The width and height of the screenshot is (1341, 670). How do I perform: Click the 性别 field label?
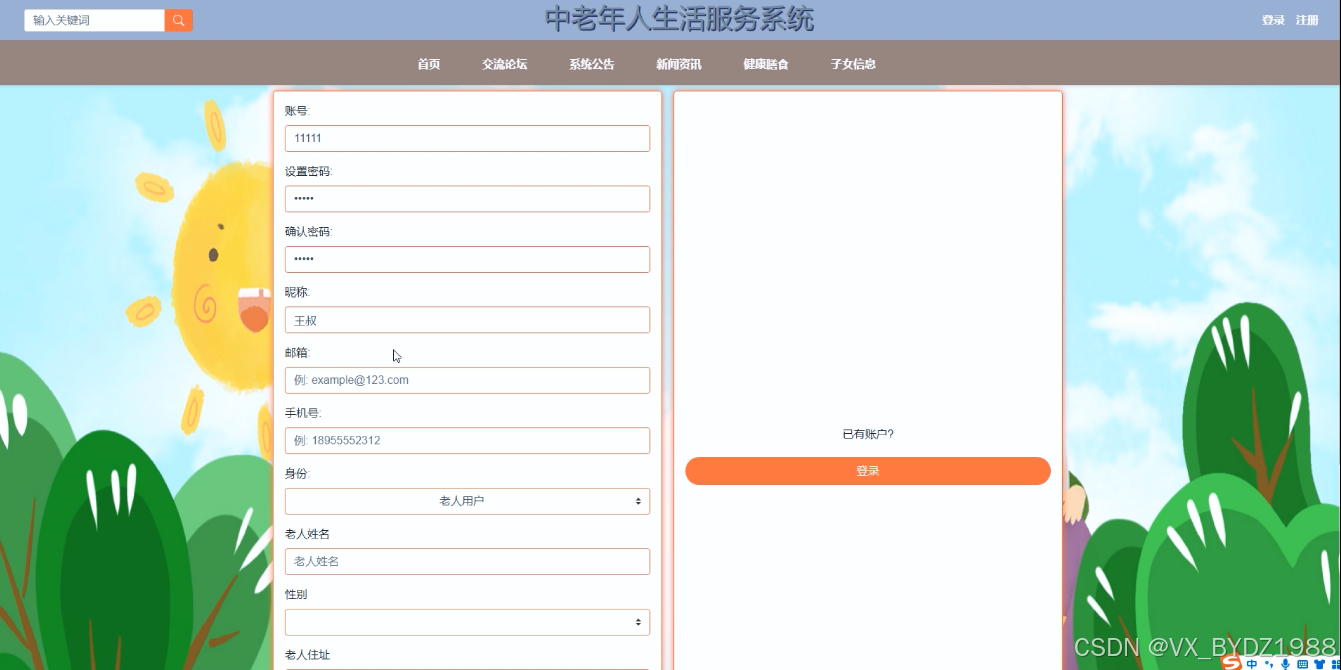point(296,594)
